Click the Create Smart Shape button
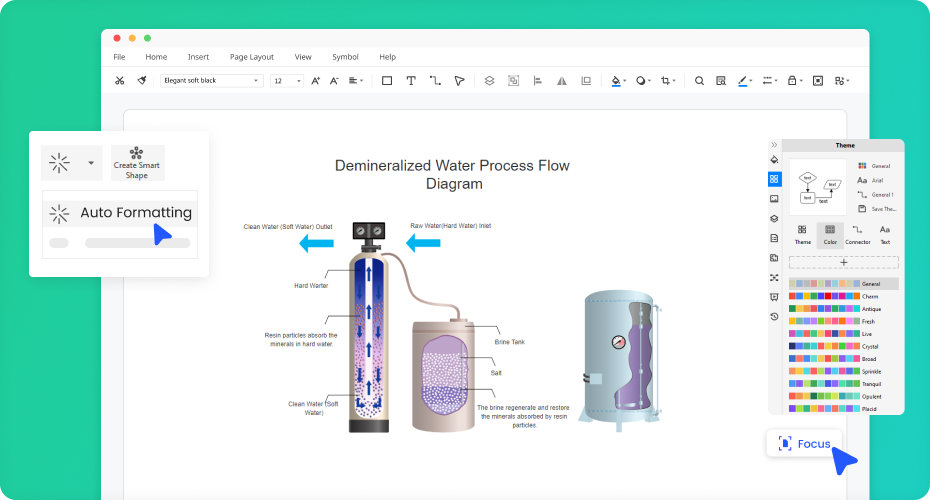930x500 pixels. (137, 162)
